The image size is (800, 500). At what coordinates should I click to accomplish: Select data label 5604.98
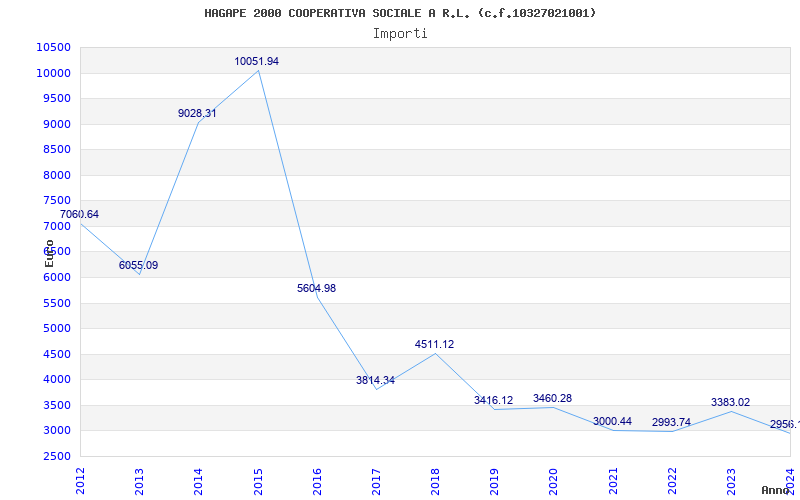coord(316,288)
